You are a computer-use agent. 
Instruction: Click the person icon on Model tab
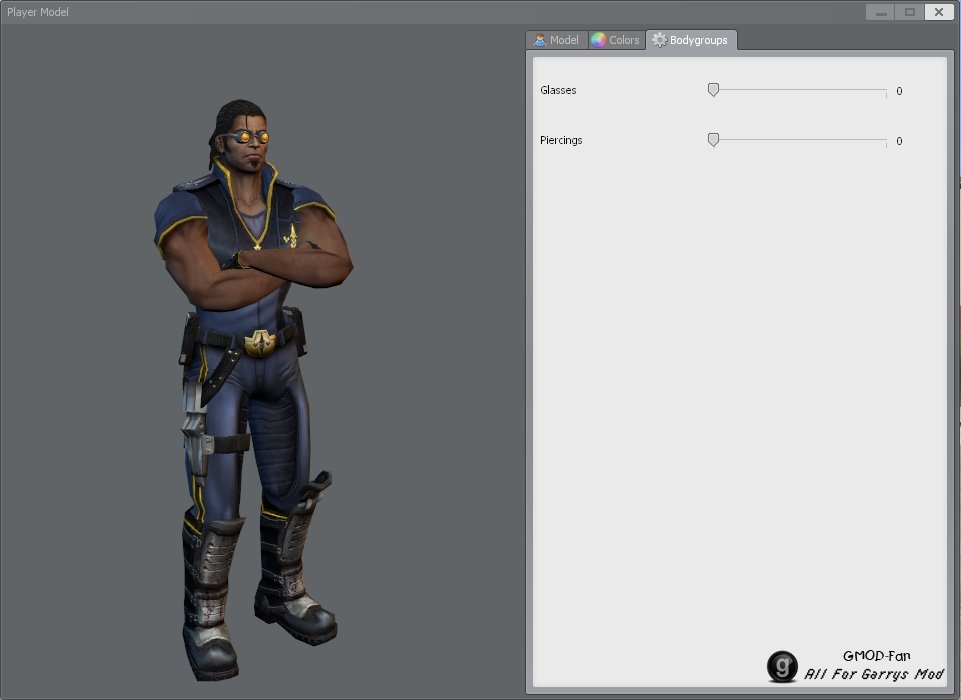pyautogui.click(x=539, y=40)
